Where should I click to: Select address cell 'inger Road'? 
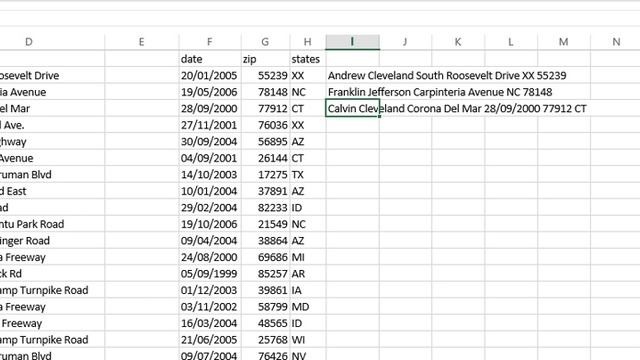(52, 240)
